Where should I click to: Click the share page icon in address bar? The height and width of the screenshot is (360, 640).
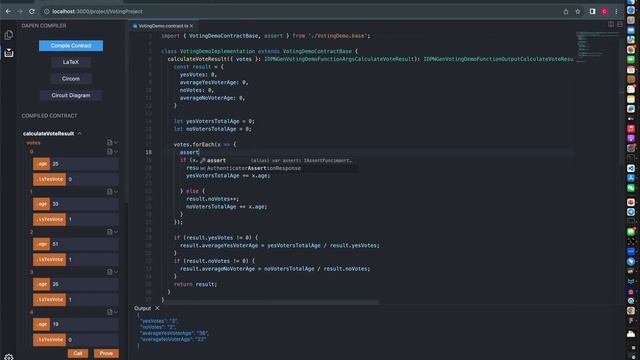point(566,11)
